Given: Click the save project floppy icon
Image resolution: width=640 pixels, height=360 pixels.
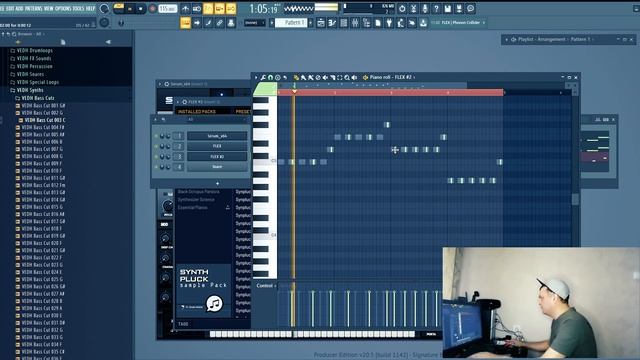Looking at the screenshot, I should (448, 8).
